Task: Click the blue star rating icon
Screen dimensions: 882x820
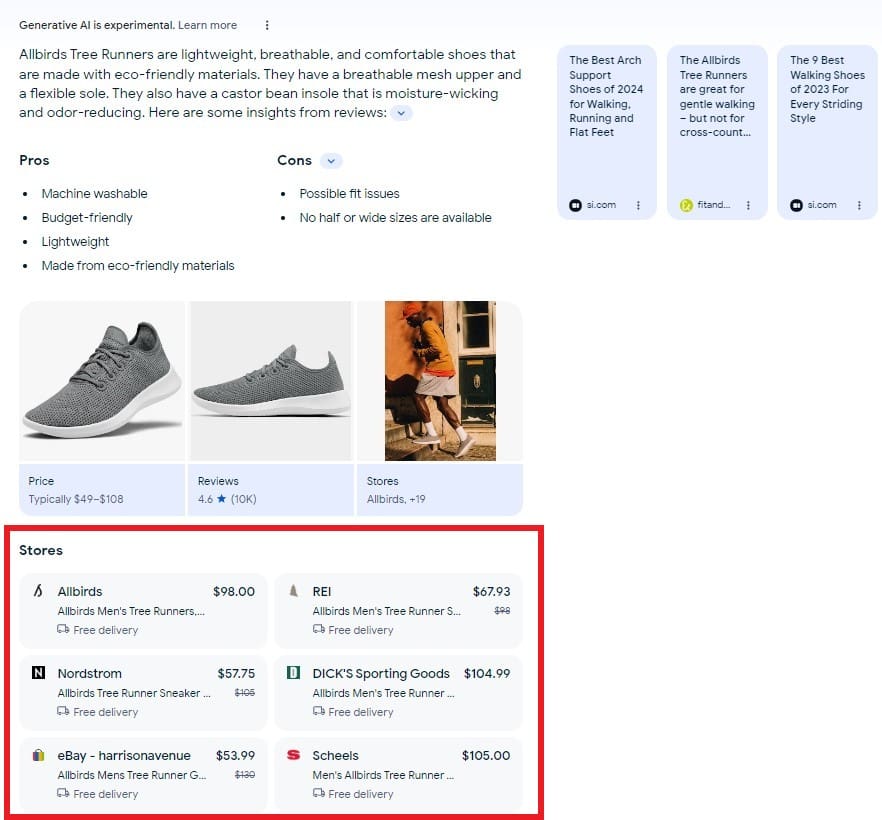Action: point(221,498)
